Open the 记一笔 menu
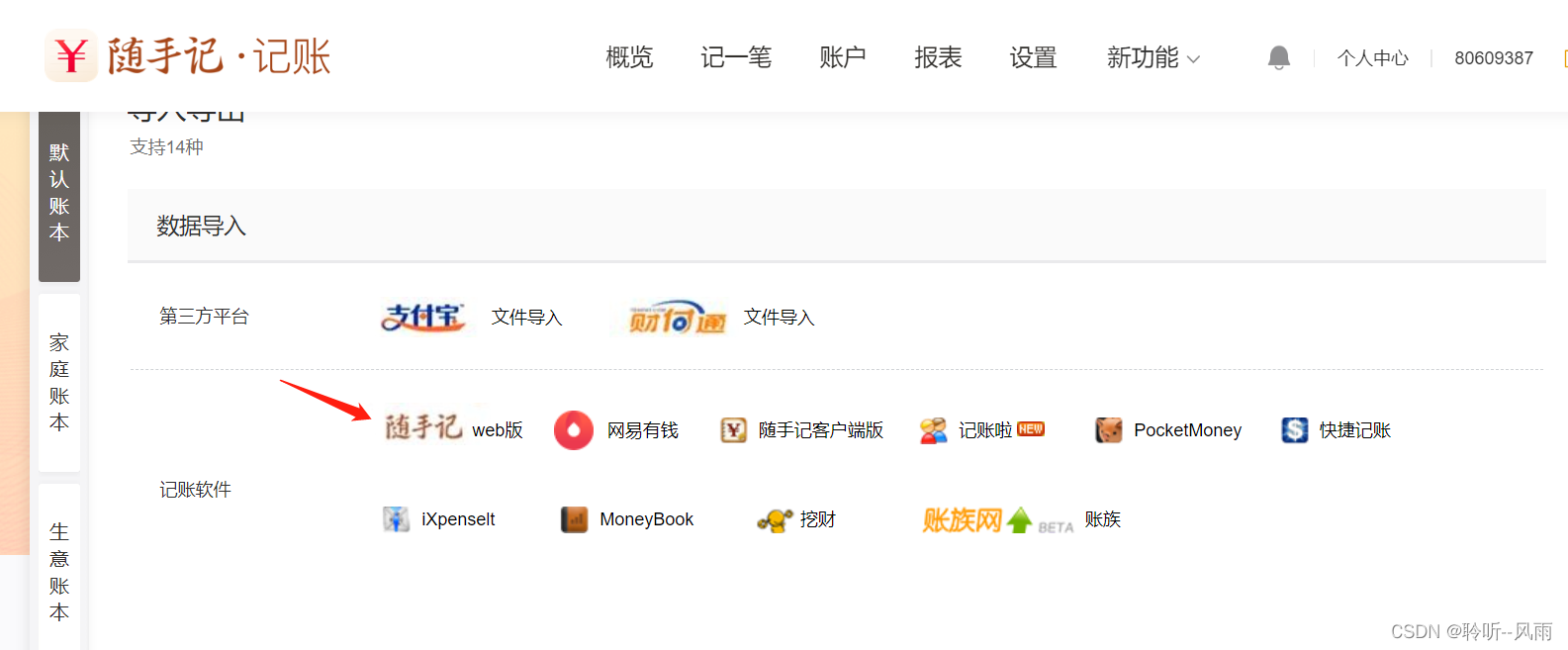The width and height of the screenshot is (1568, 650). [x=736, y=57]
